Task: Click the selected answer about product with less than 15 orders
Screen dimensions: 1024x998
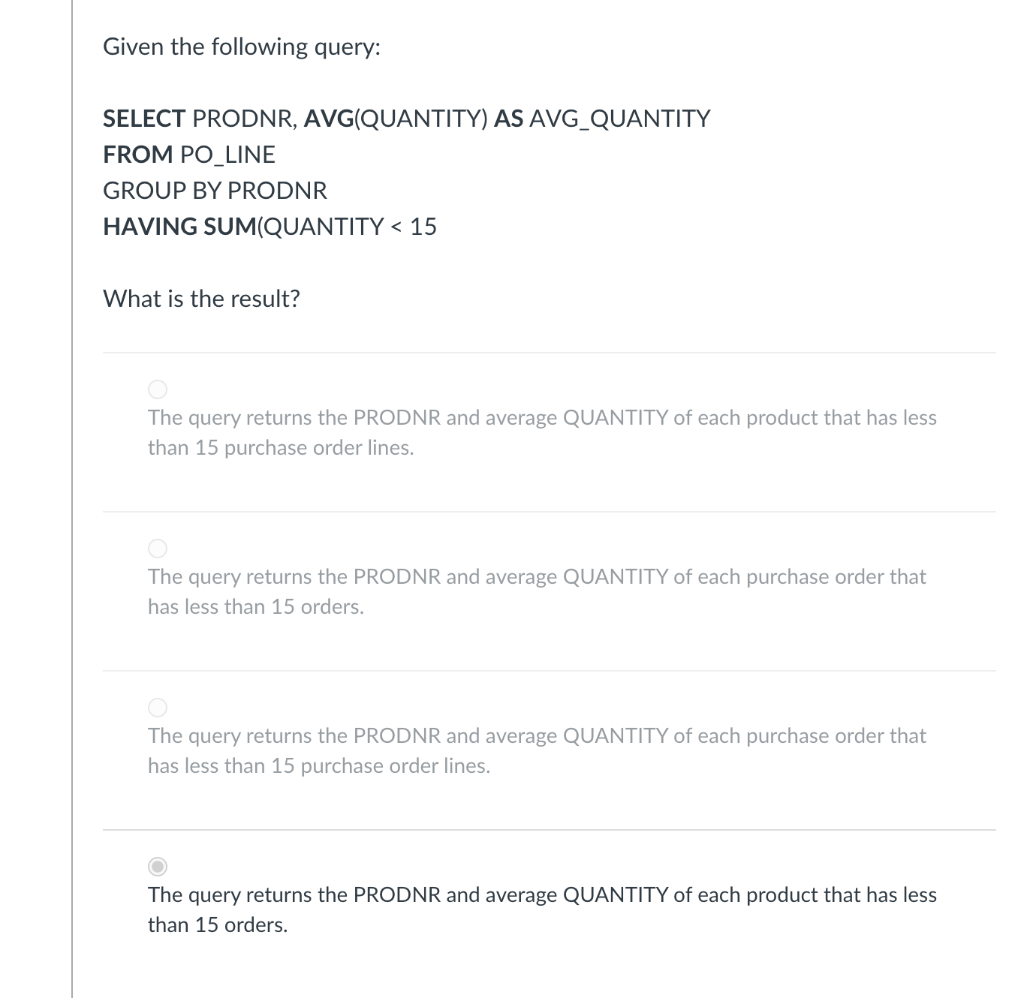Action: [x=542, y=909]
